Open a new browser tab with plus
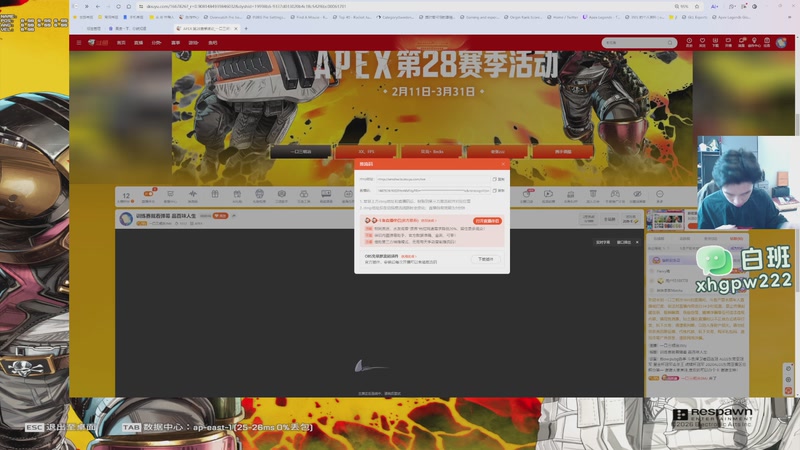The image size is (800, 450). [x=246, y=29]
